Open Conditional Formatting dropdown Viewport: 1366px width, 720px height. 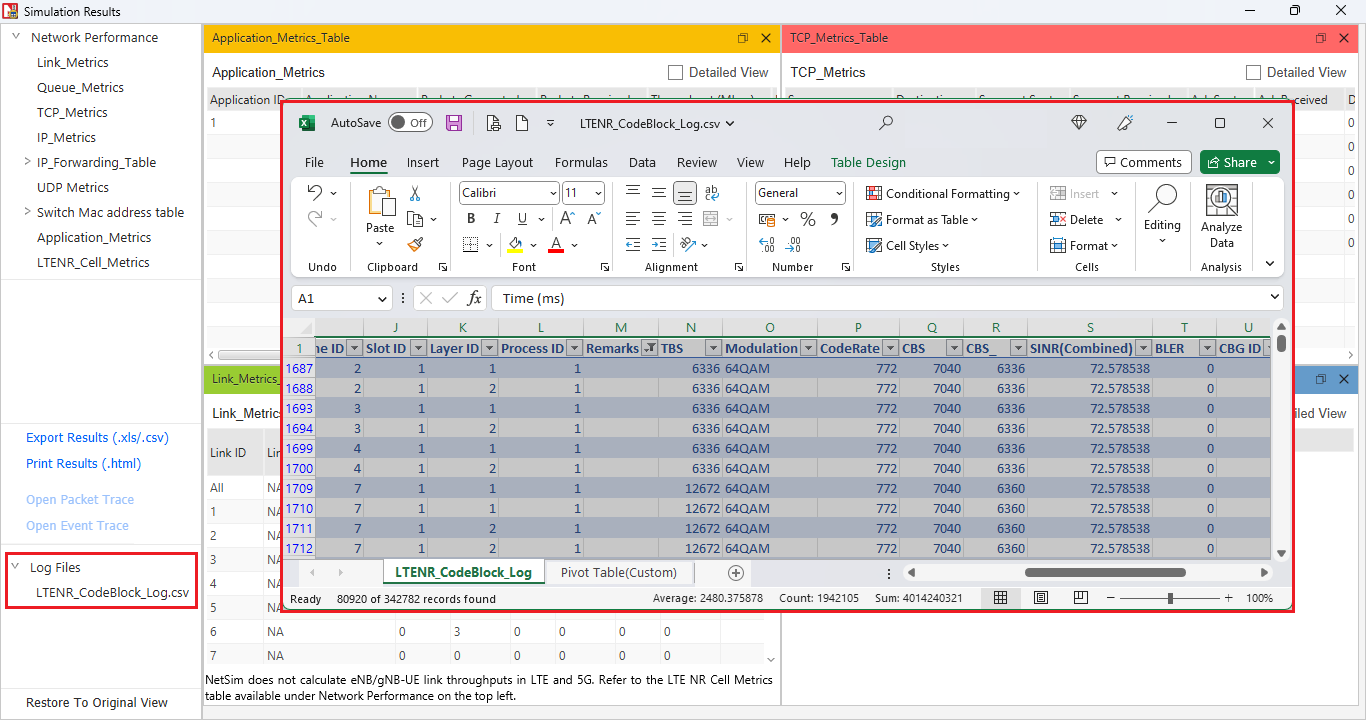point(943,193)
